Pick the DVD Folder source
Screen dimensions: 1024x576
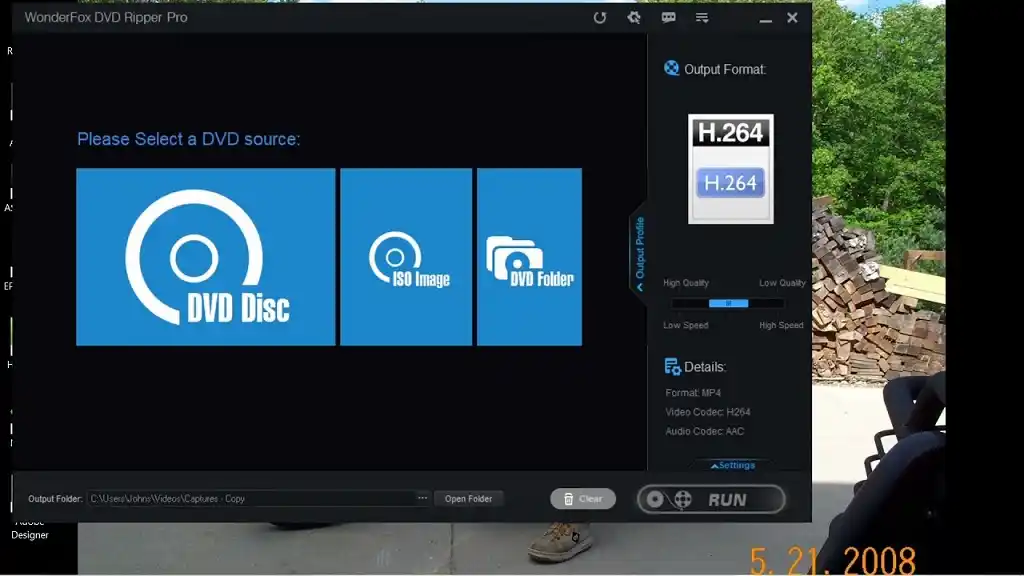pos(528,256)
